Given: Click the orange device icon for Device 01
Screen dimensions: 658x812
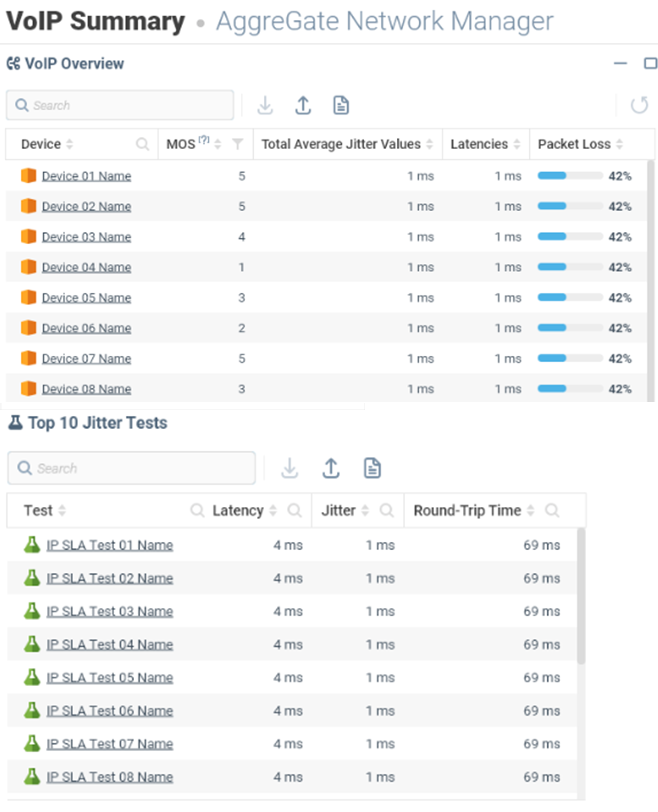Looking at the screenshot, I should tap(28, 176).
